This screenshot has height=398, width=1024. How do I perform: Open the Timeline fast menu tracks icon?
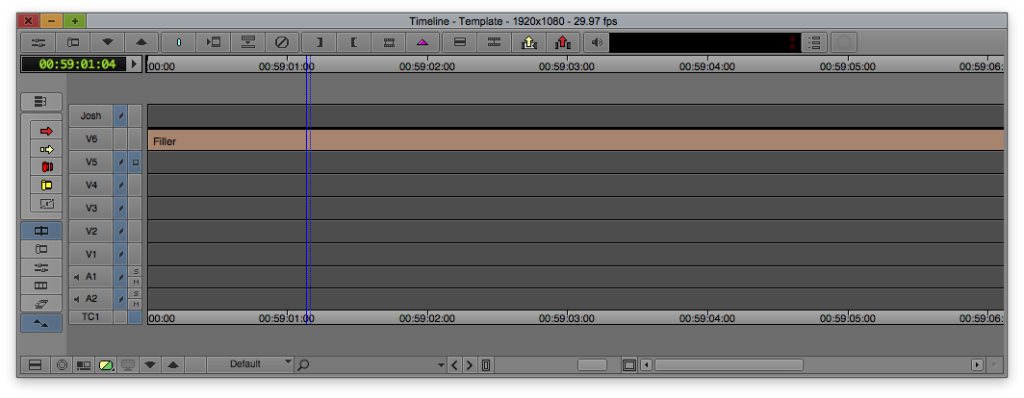pyautogui.click(x=41, y=101)
